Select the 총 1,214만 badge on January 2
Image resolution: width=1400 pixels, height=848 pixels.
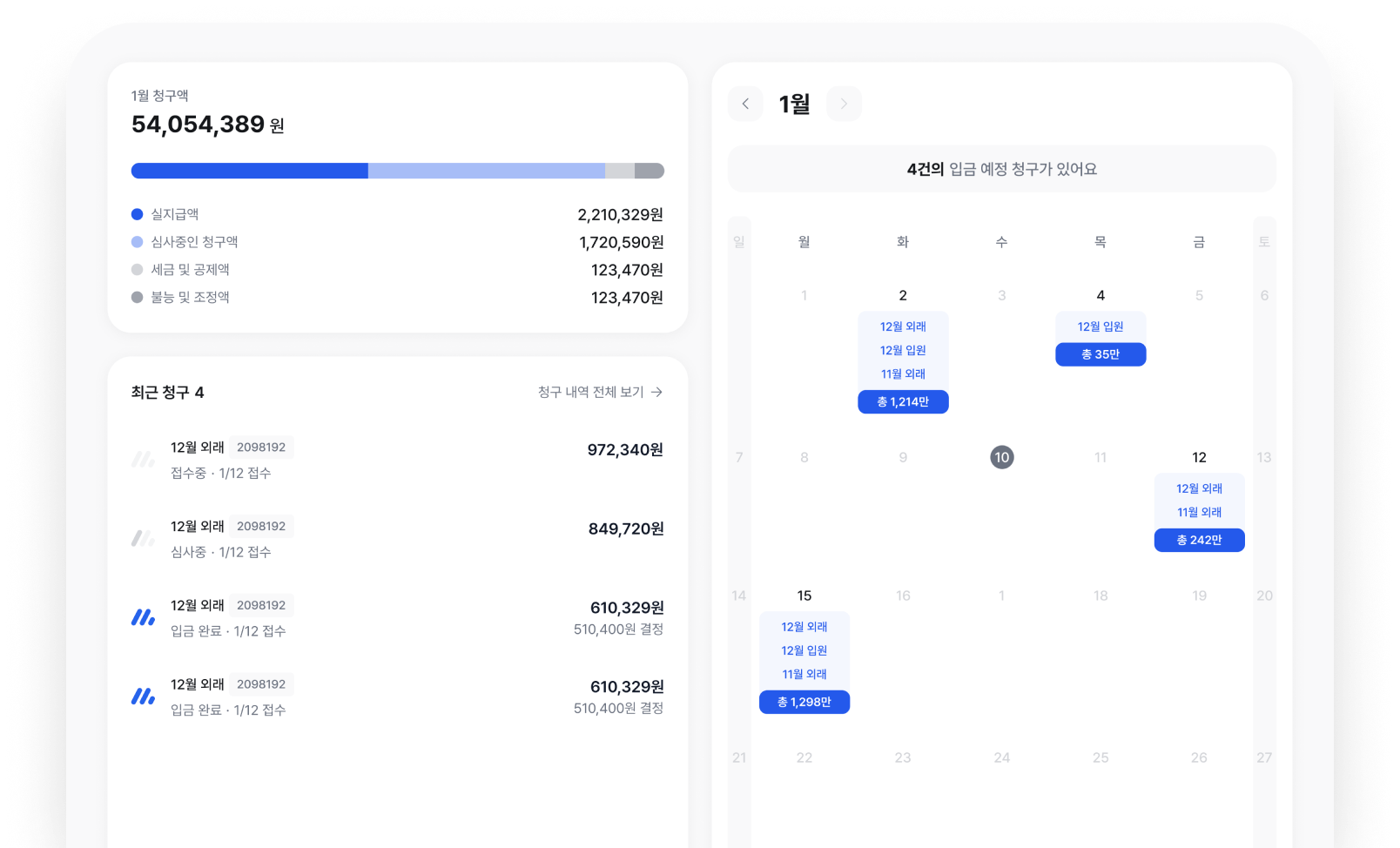tap(903, 401)
